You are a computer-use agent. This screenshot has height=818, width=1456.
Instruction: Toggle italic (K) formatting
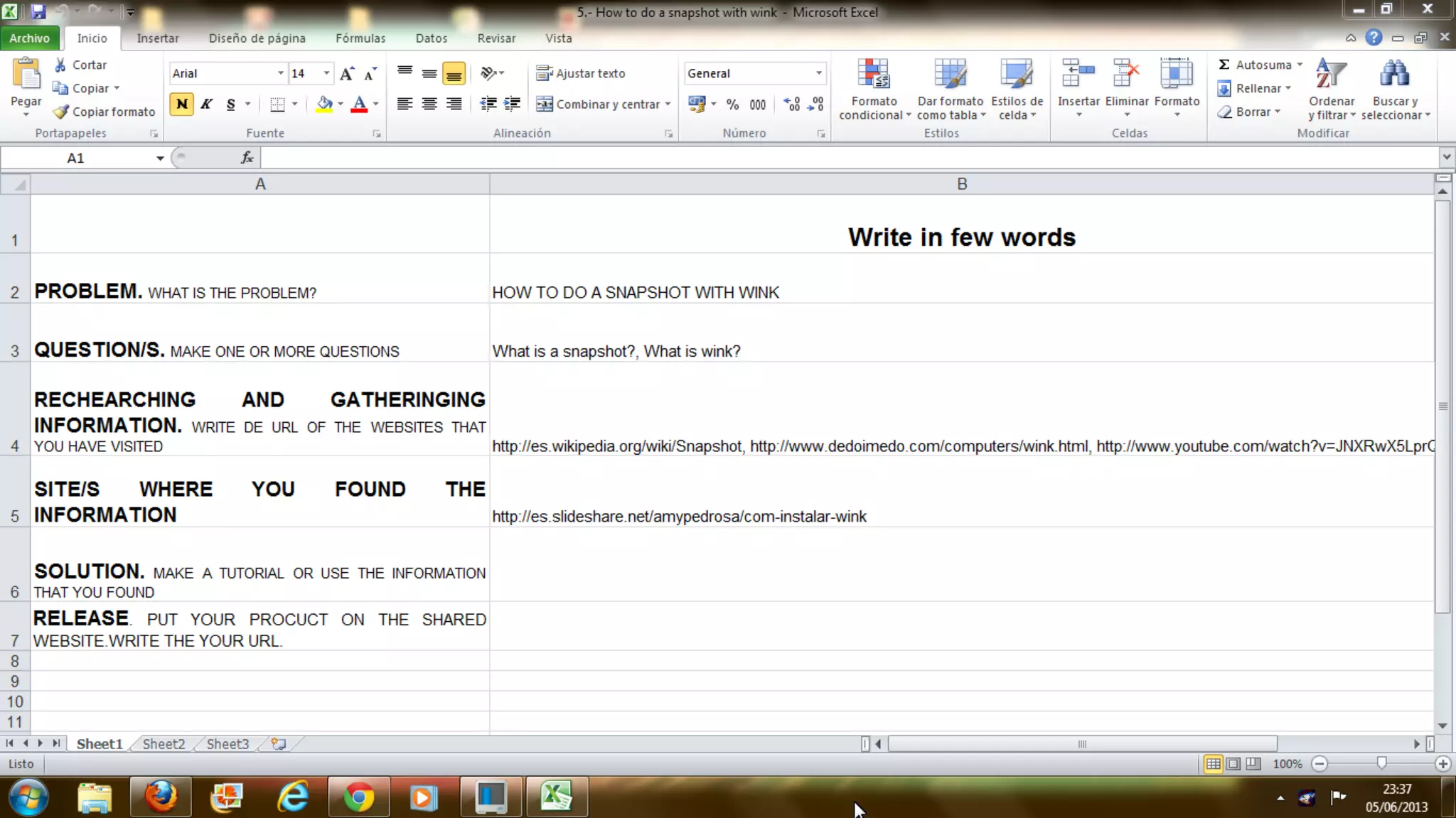(x=206, y=104)
